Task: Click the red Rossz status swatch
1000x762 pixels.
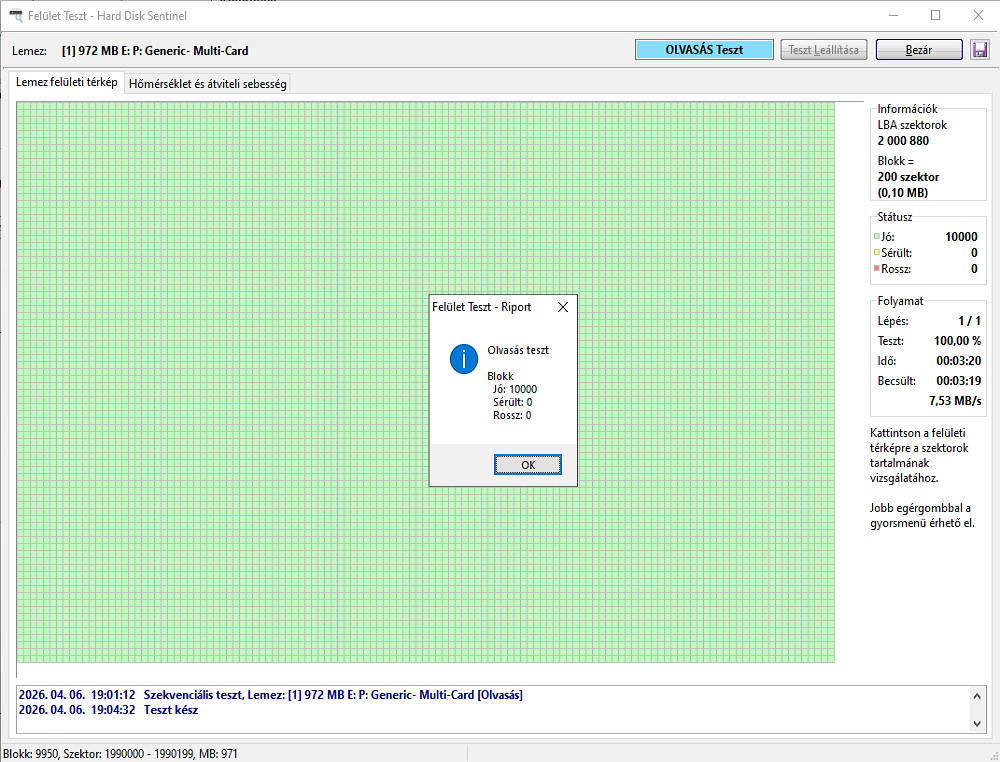Action: 877,269
